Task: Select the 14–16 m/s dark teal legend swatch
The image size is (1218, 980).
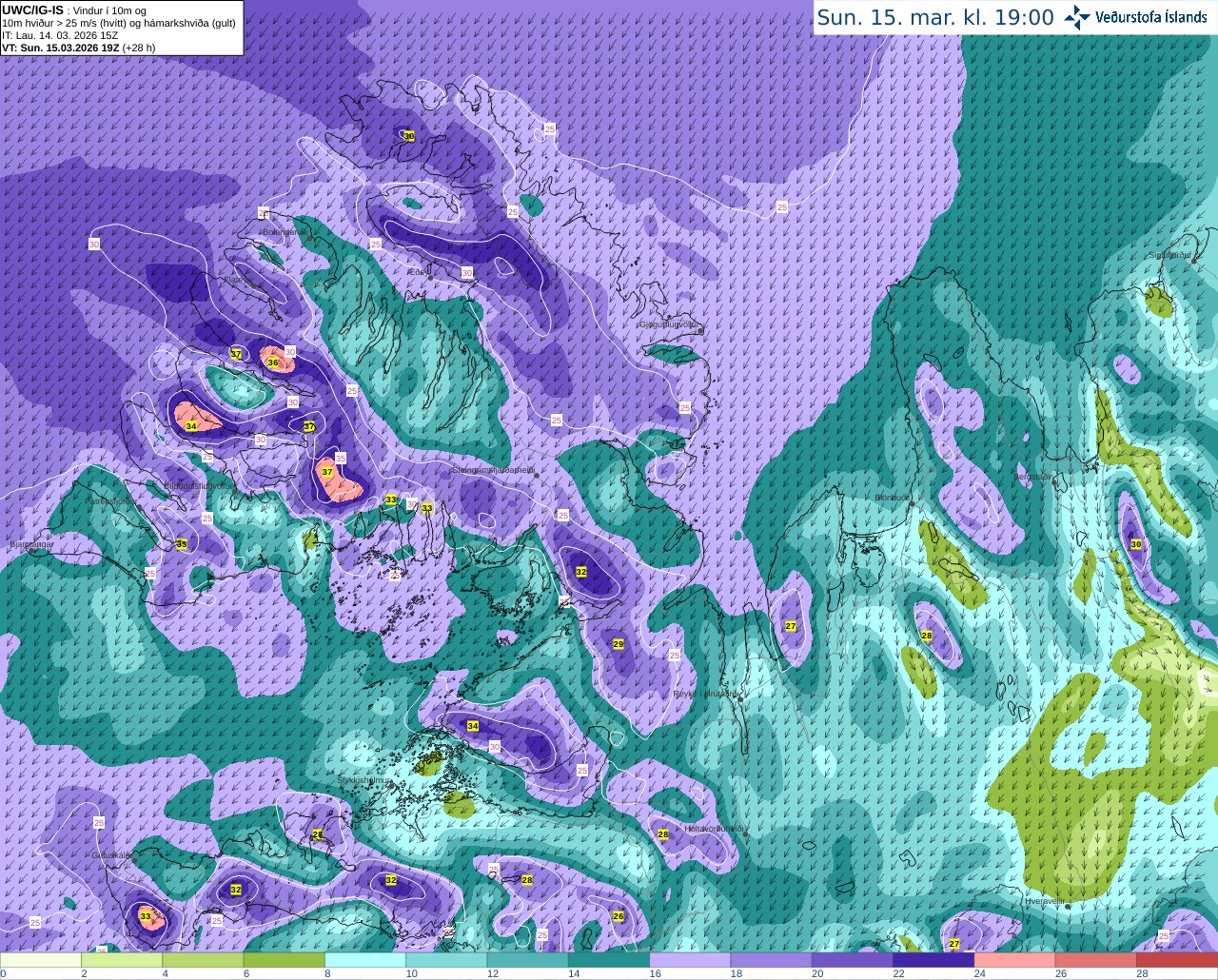Action: pos(609,960)
